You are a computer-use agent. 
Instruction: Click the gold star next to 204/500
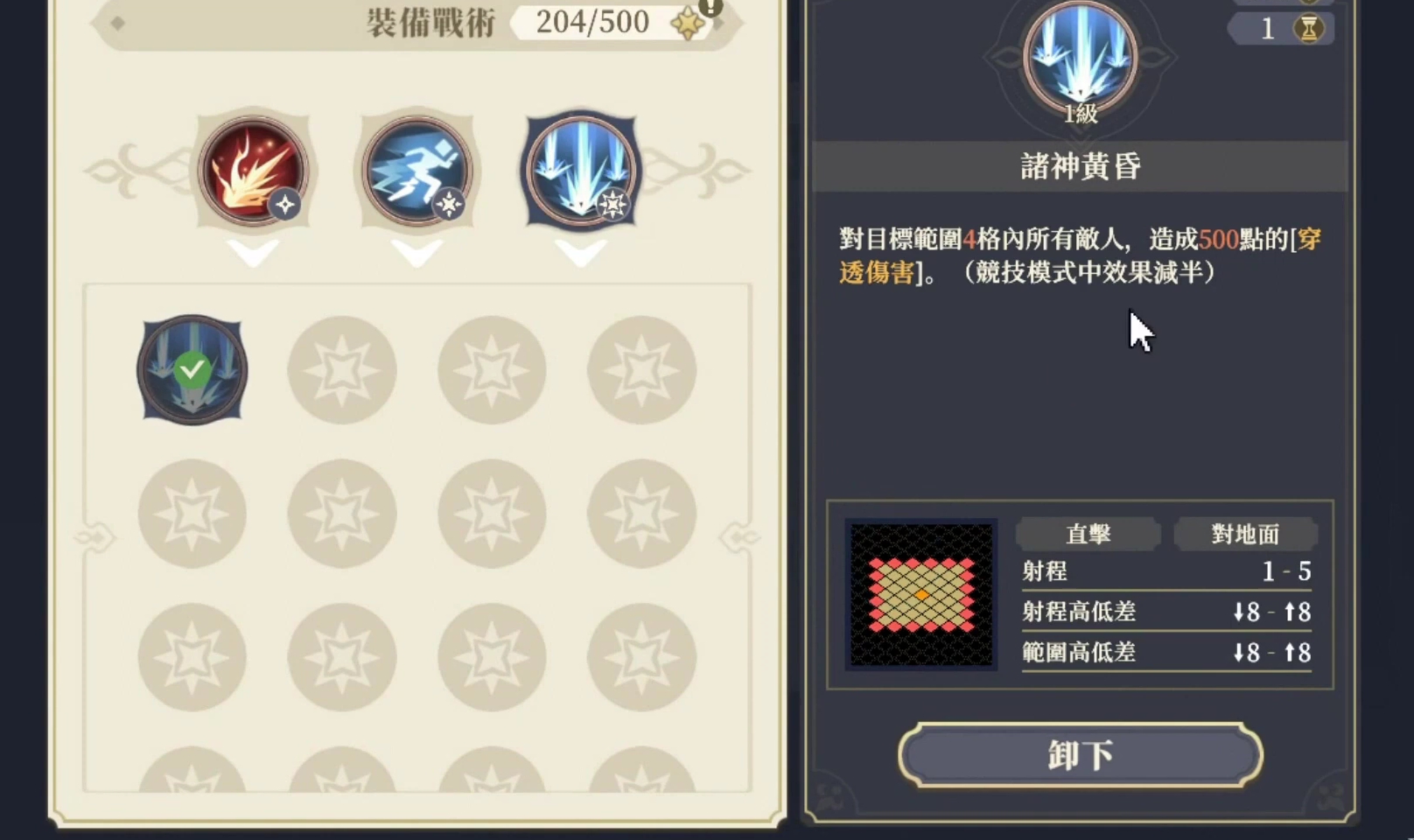tap(689, 24)
